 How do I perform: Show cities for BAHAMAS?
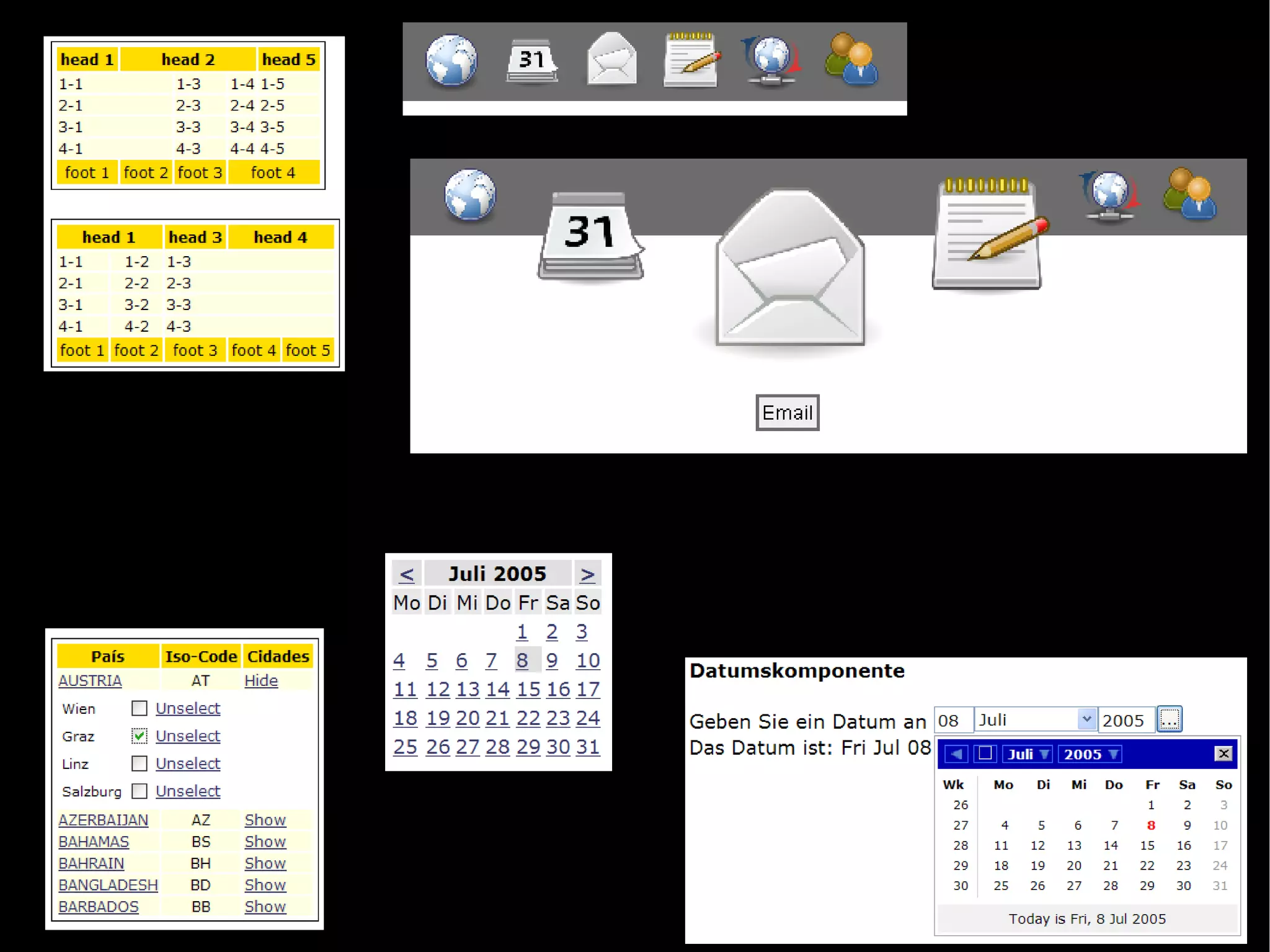coord(265,842)
